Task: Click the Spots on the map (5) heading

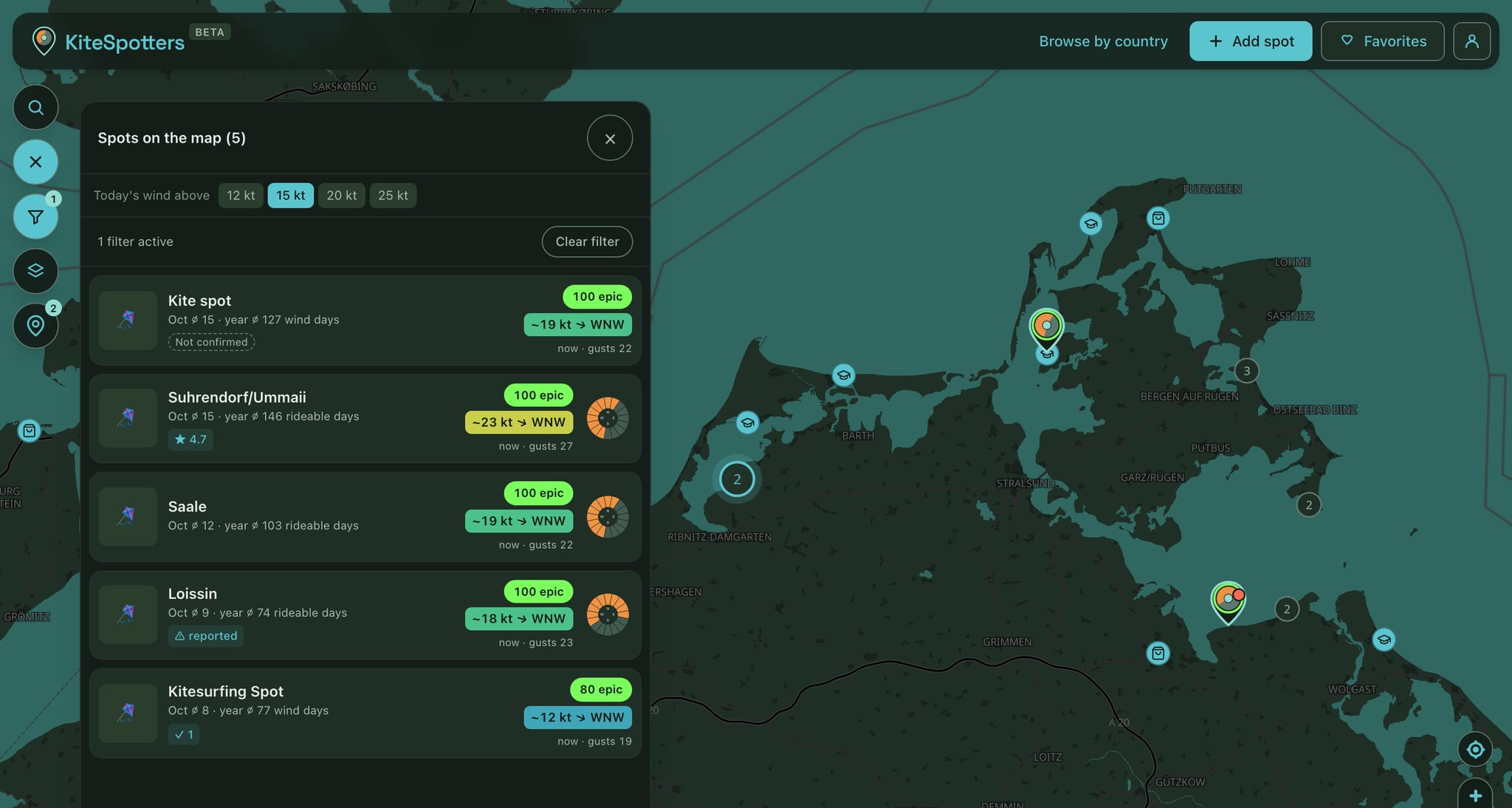Action: [171, 138]
